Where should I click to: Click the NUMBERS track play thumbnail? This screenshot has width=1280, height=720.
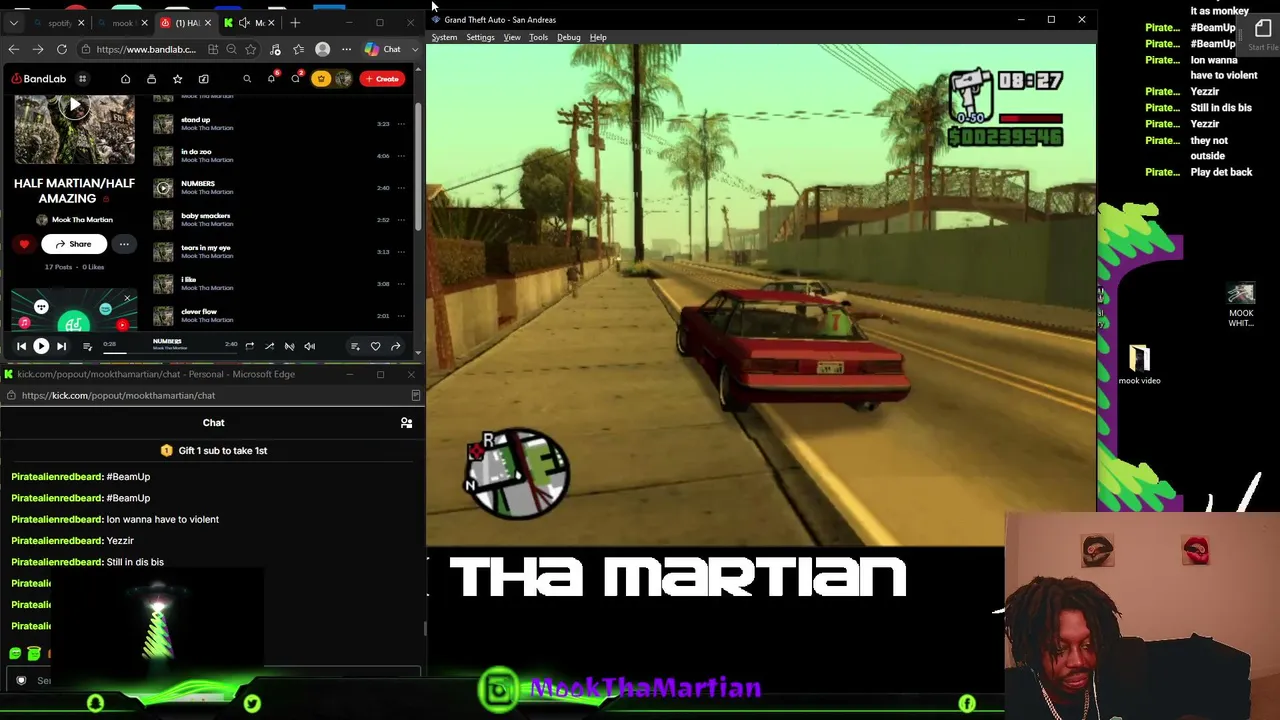163,188
